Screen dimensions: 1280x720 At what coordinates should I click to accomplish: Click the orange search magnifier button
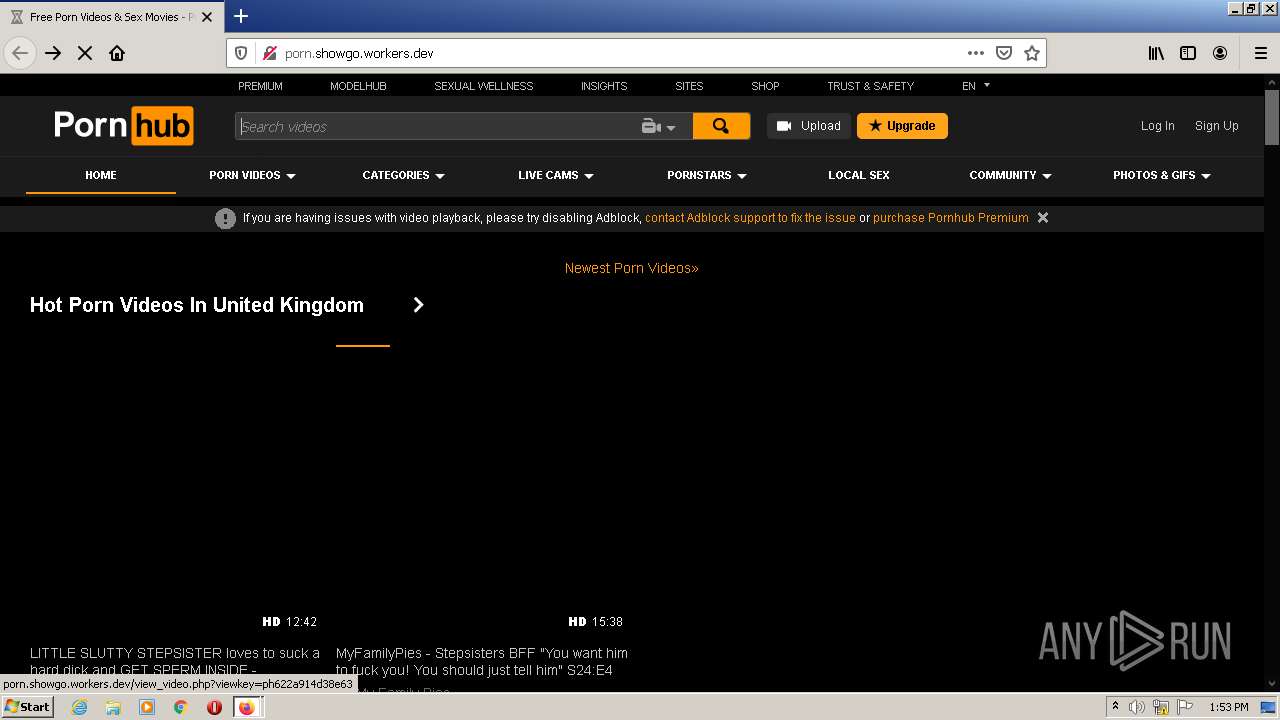(x=721, y=126)
